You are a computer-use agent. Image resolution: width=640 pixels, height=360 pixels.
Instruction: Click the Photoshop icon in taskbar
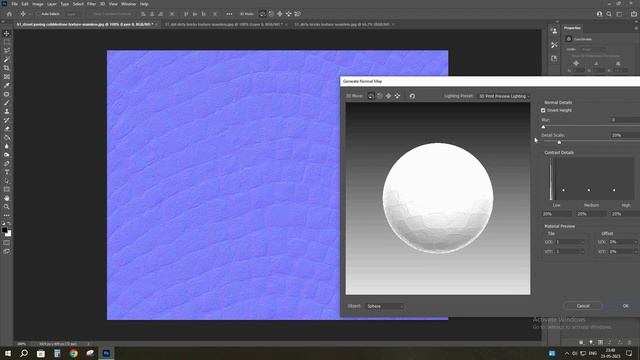click(106, 353)
